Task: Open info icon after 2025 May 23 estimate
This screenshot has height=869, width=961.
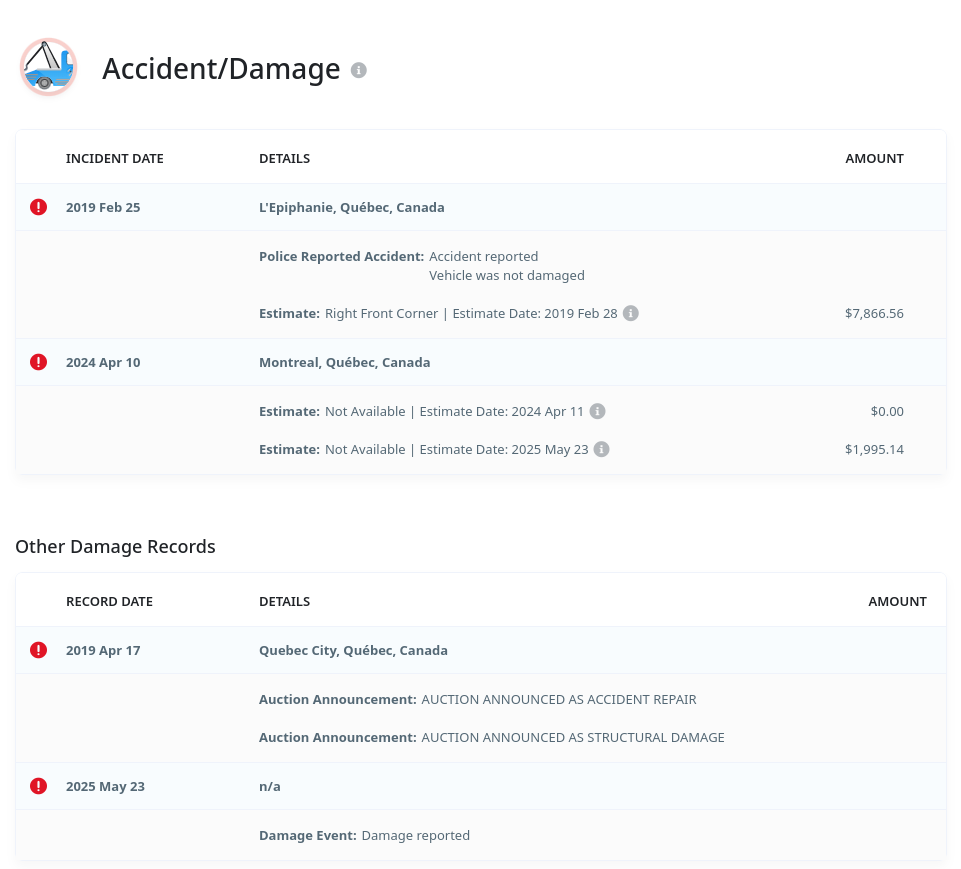Action: click(601, 449)
